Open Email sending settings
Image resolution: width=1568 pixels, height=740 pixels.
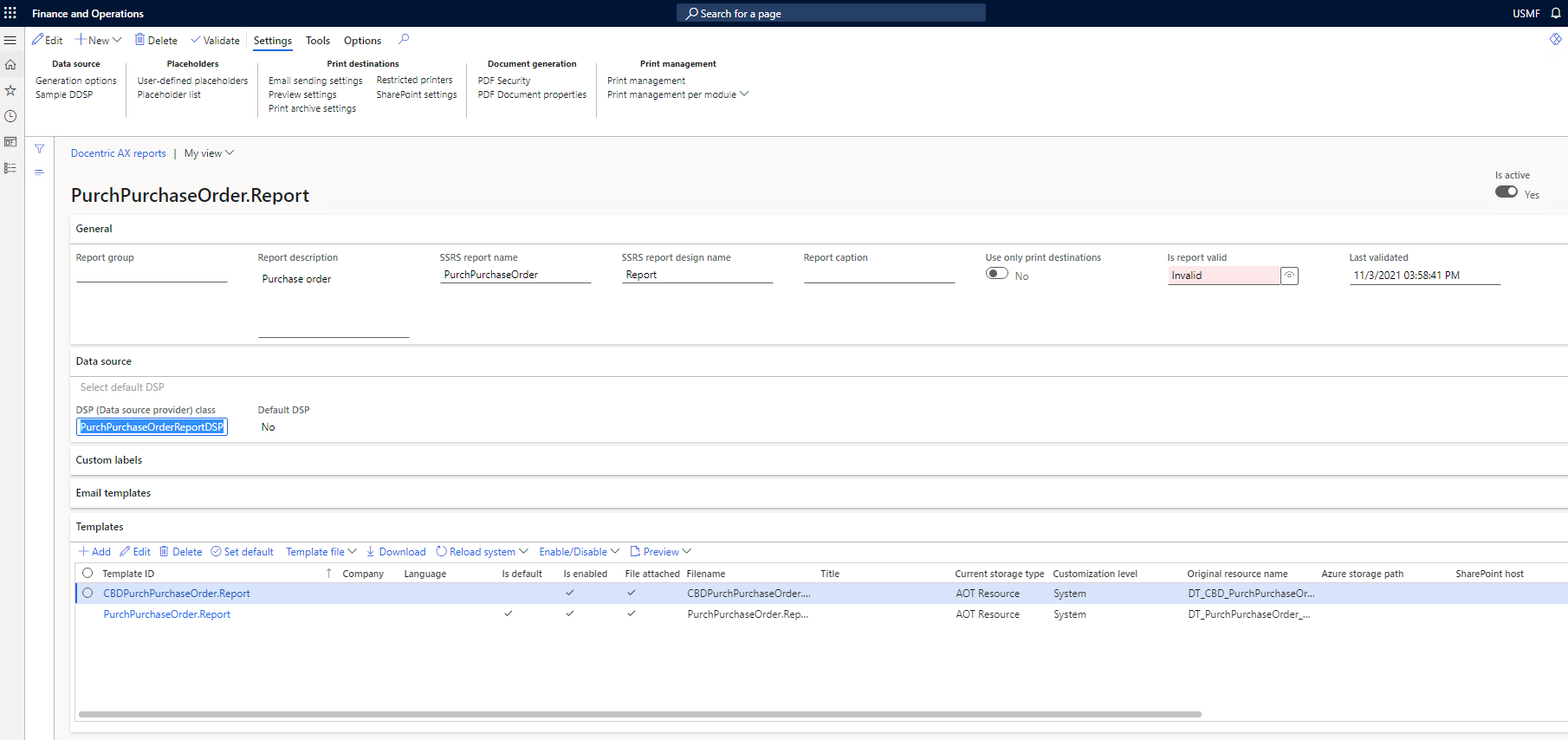click(x=315, y=81)
